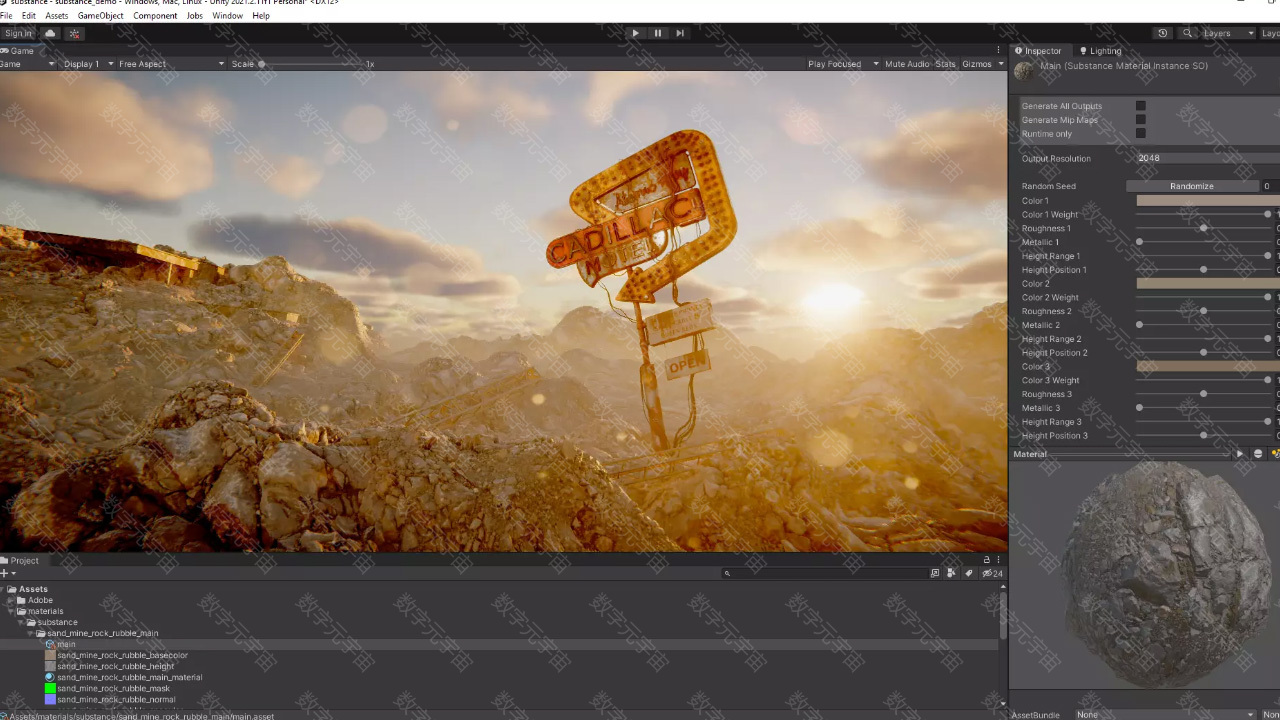Change preview mesh shape icon in Material preview
Screen dimensions: 1280x720
pos(1258,454)
